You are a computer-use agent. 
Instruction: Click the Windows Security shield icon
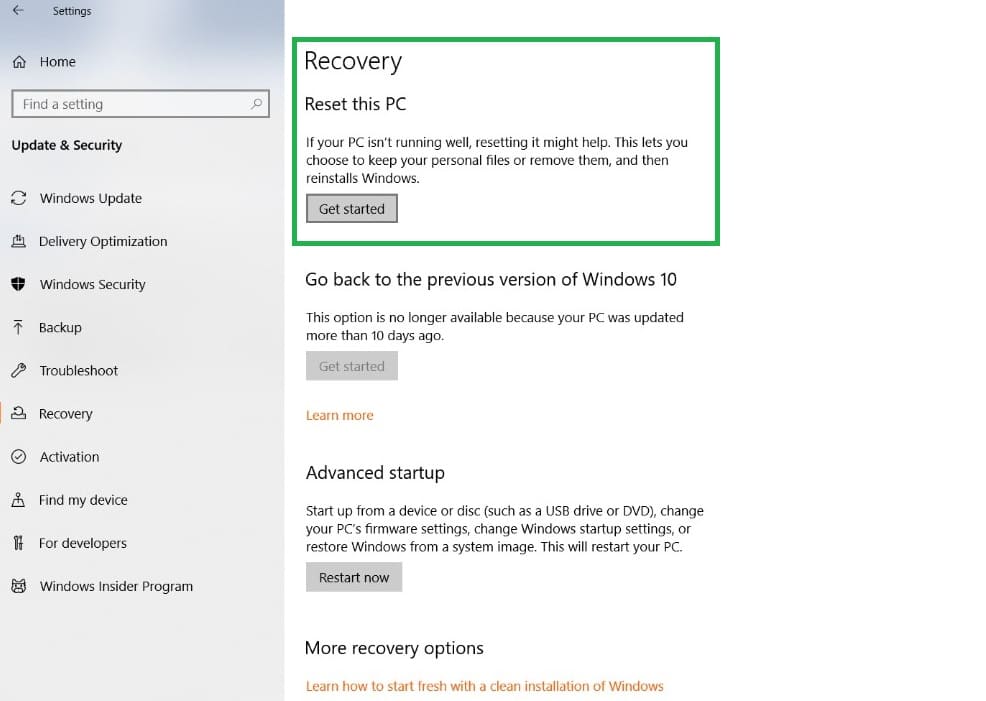pos(19,284)
